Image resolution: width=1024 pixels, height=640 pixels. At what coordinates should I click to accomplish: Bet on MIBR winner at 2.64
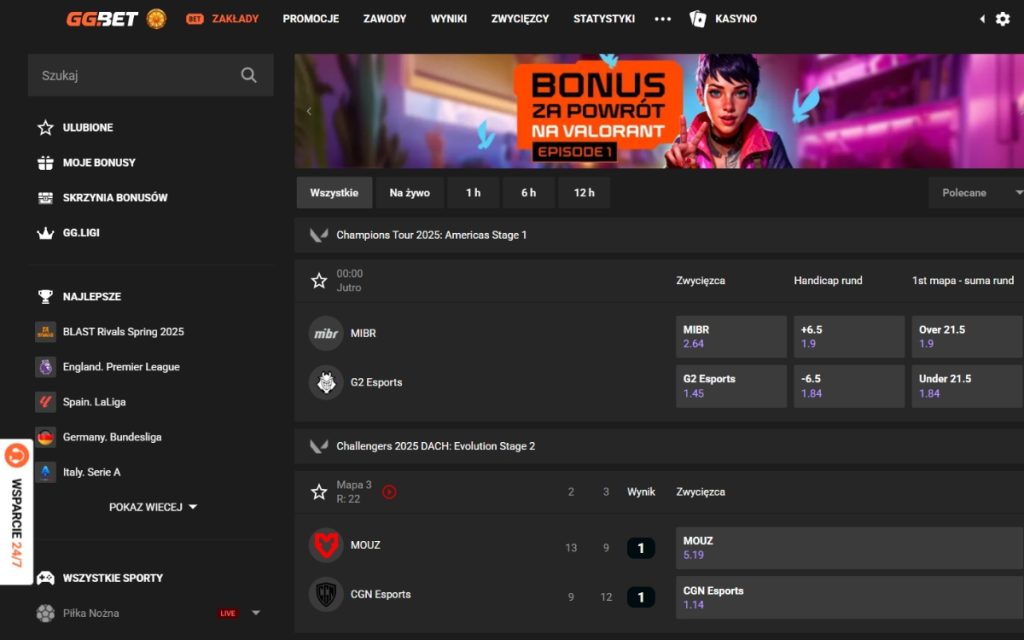tap(731, 337)
